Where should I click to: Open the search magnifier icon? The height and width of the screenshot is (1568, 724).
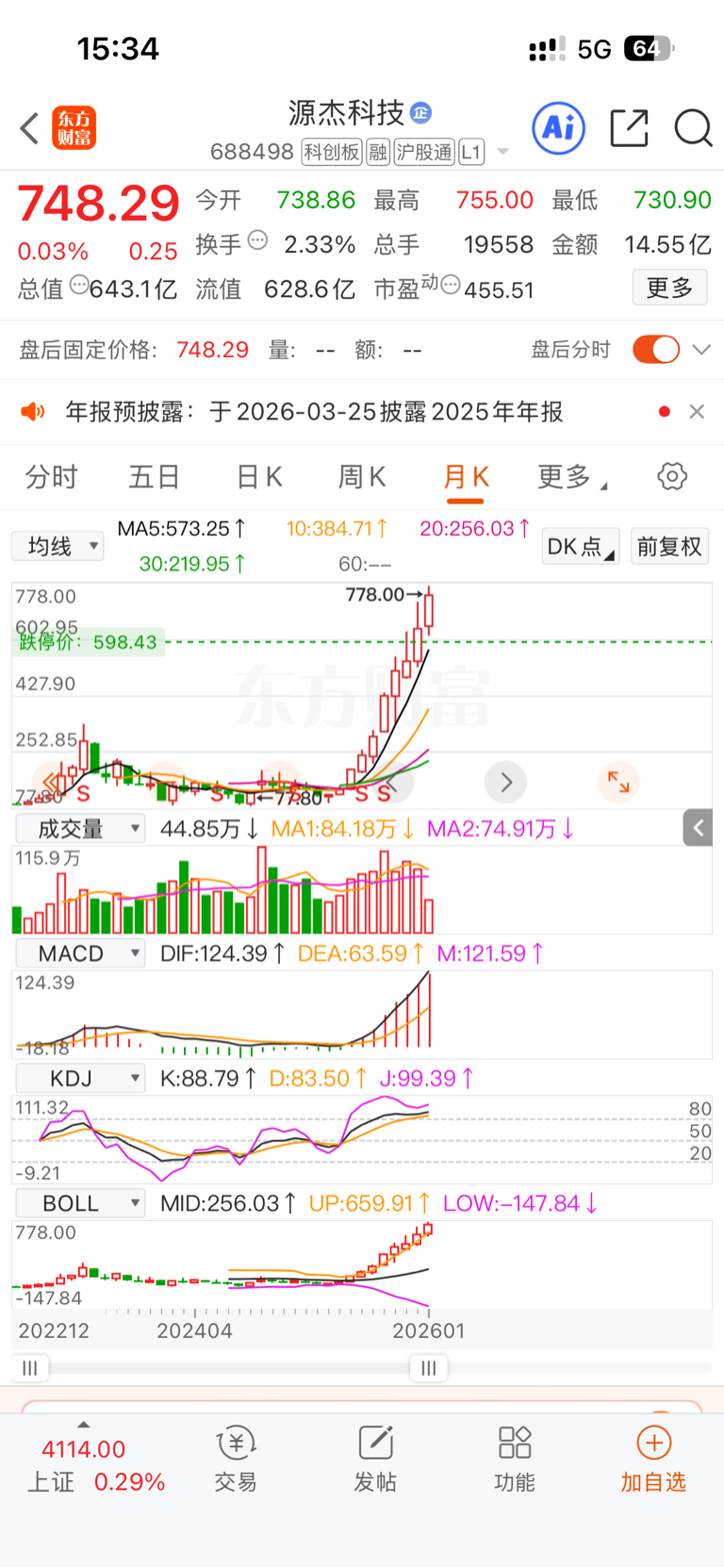point(693,128)
